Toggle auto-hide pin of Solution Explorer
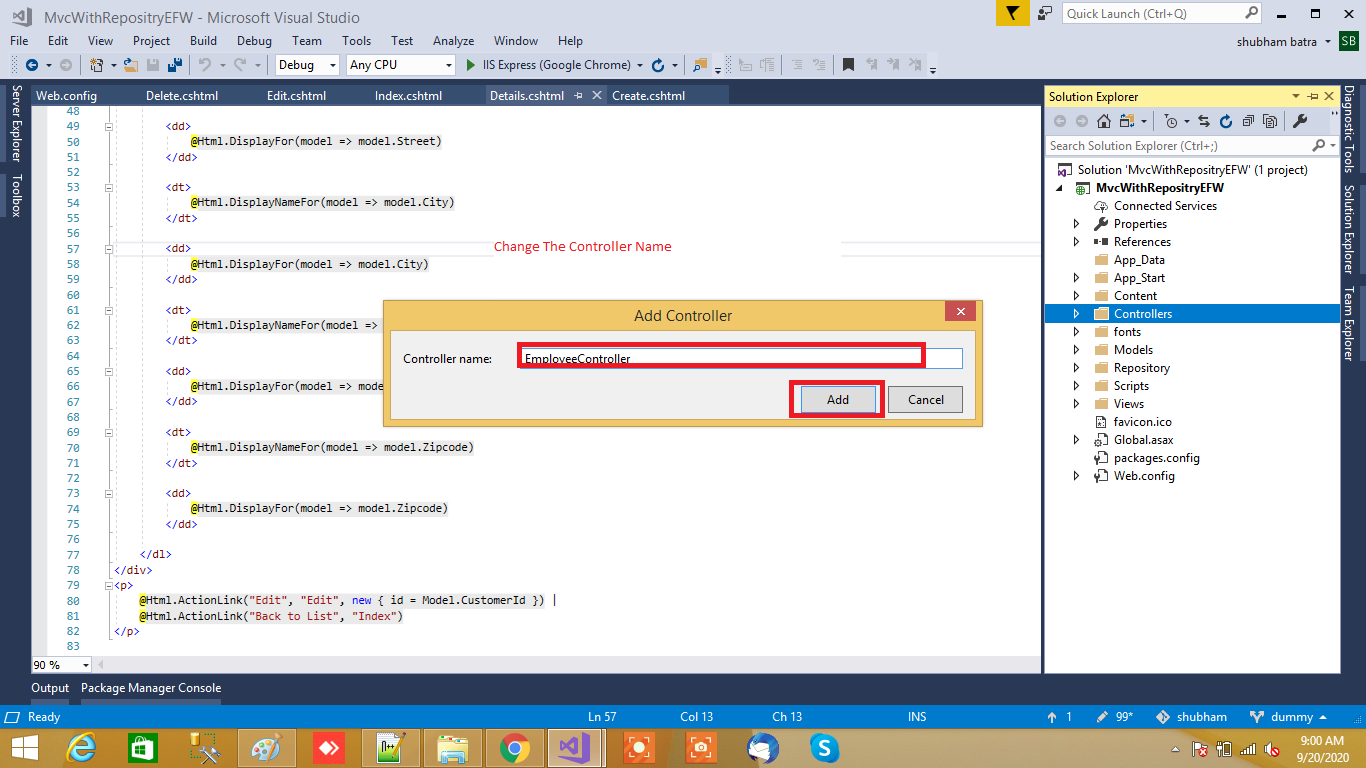The height and width of the screenshot is (768, 1366). point(1314,96)
